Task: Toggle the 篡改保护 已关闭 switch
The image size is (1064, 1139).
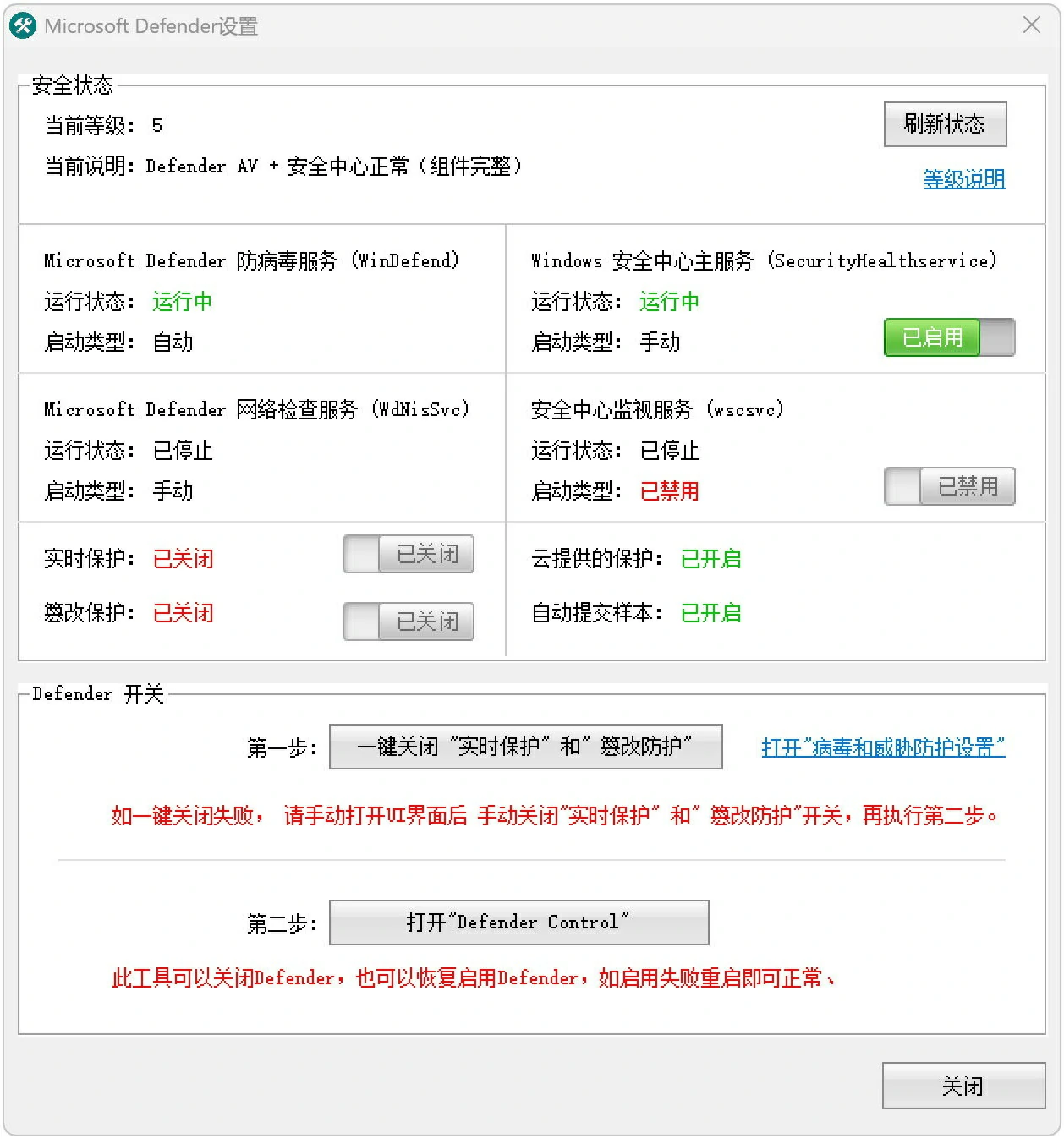Action: 409,622
